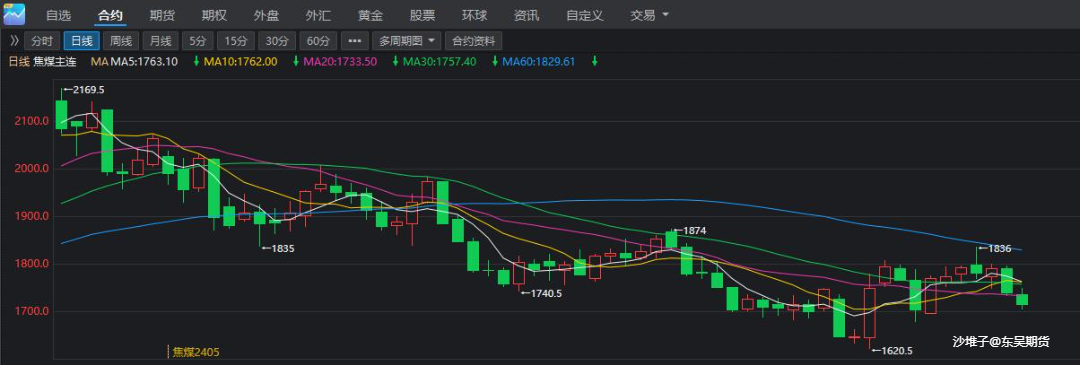Open the 资讯 tab
Viewport: 1080px width, 365px height.
tap(526, 15)
